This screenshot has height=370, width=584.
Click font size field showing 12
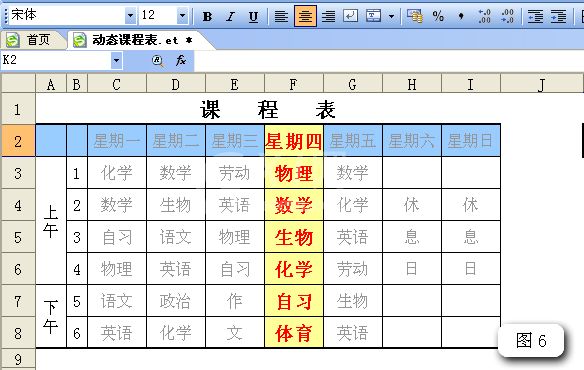point(158,16)
